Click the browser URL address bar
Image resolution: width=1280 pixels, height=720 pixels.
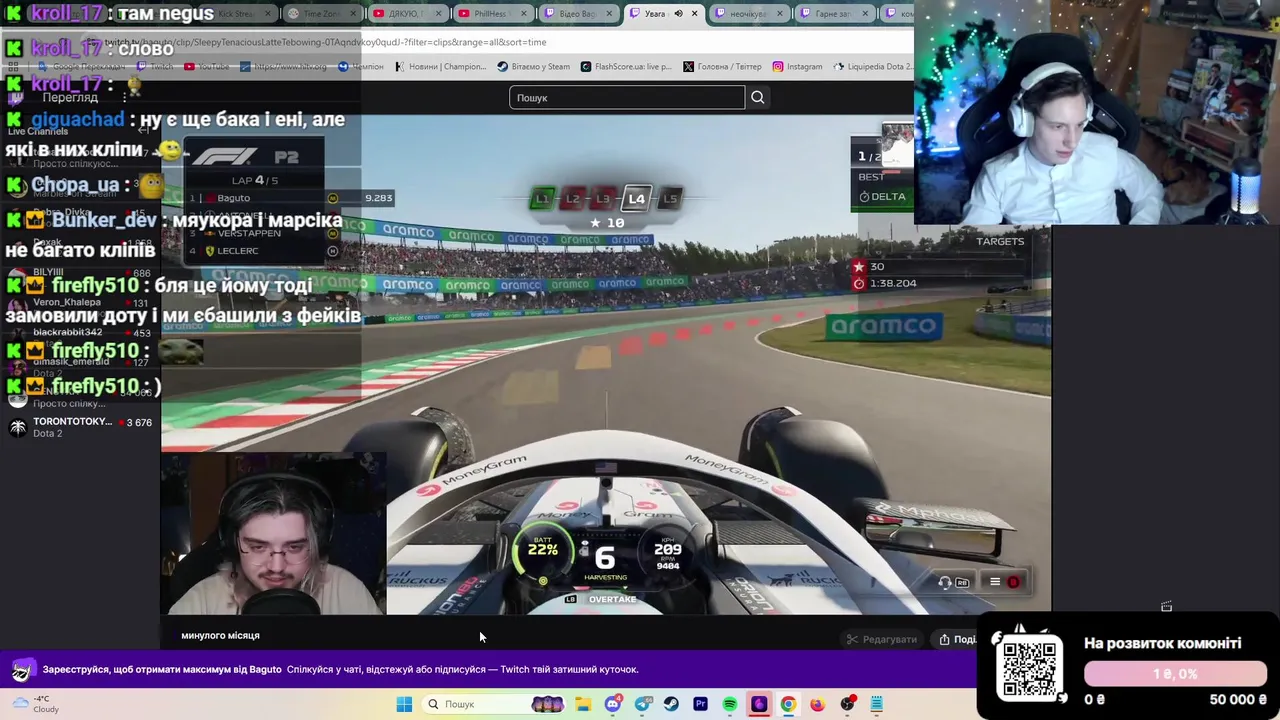coord(500,42)
